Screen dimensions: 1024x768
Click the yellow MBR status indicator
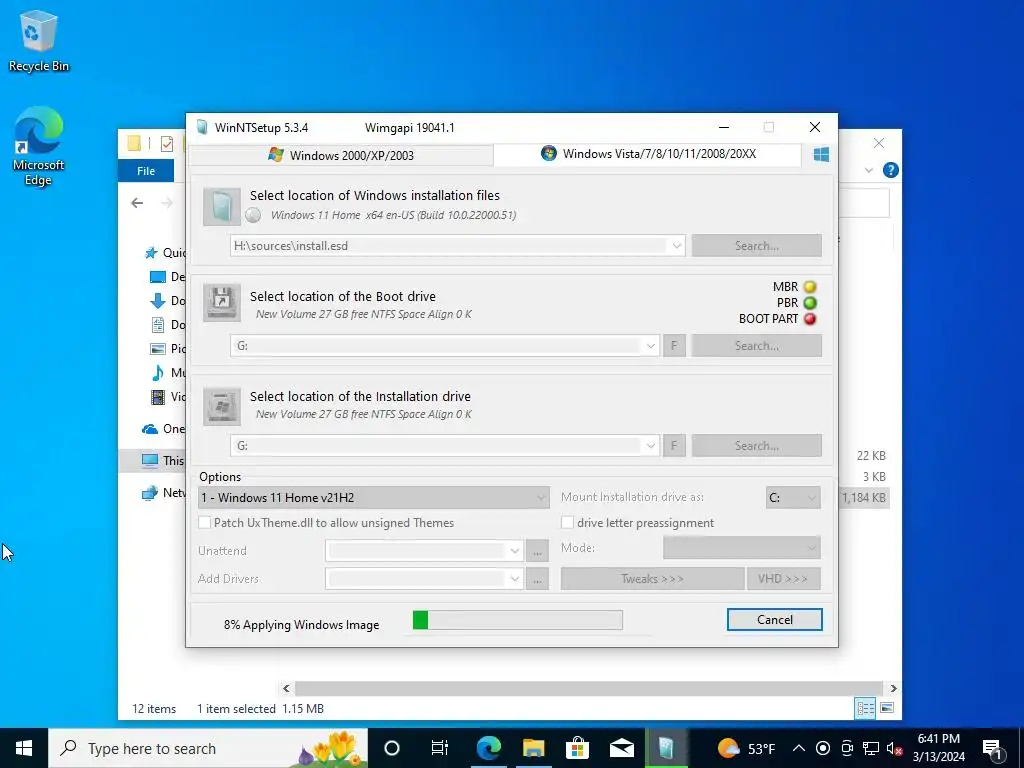[810, 287]
